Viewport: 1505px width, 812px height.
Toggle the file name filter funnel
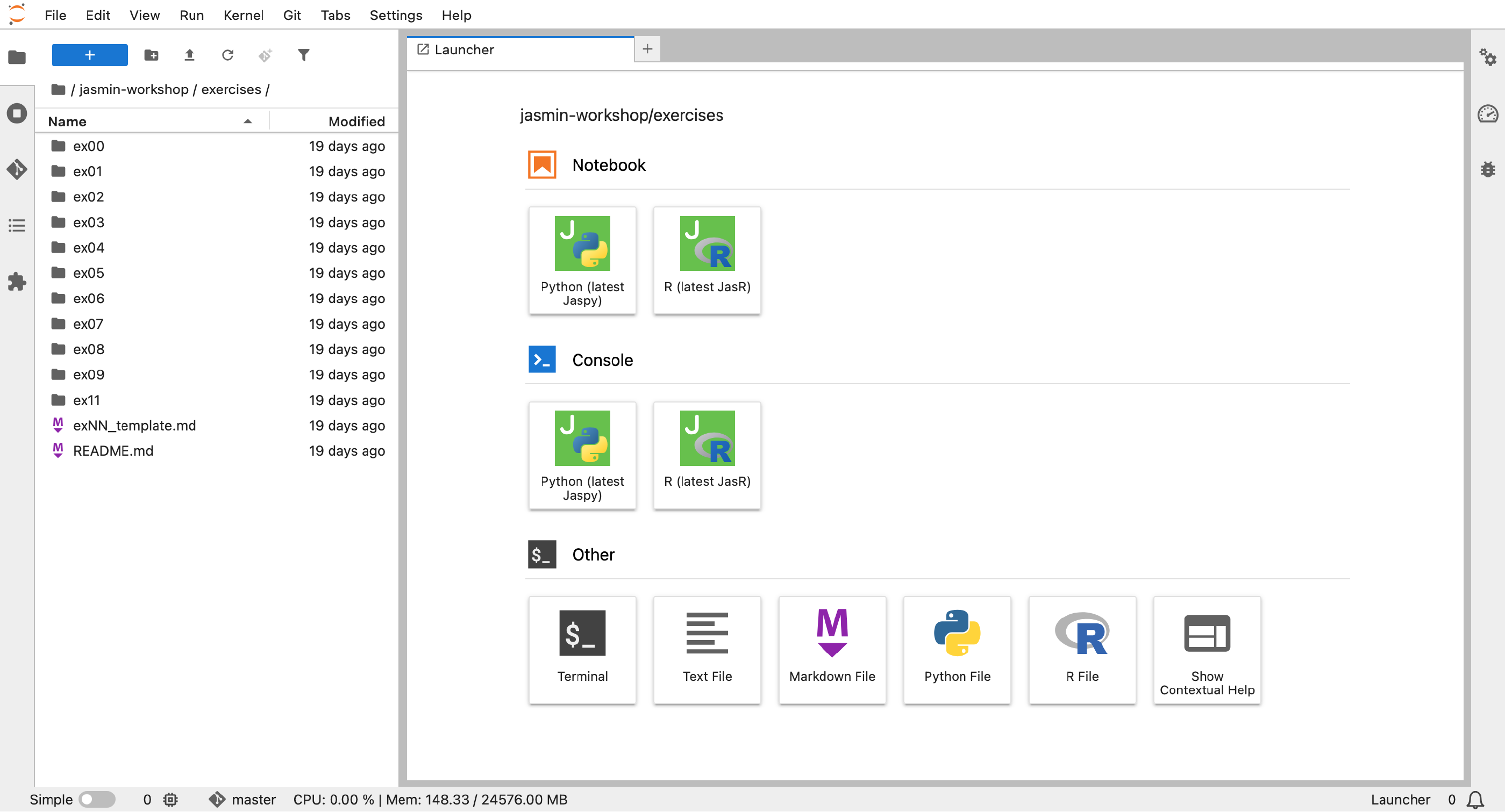[304, 55]
